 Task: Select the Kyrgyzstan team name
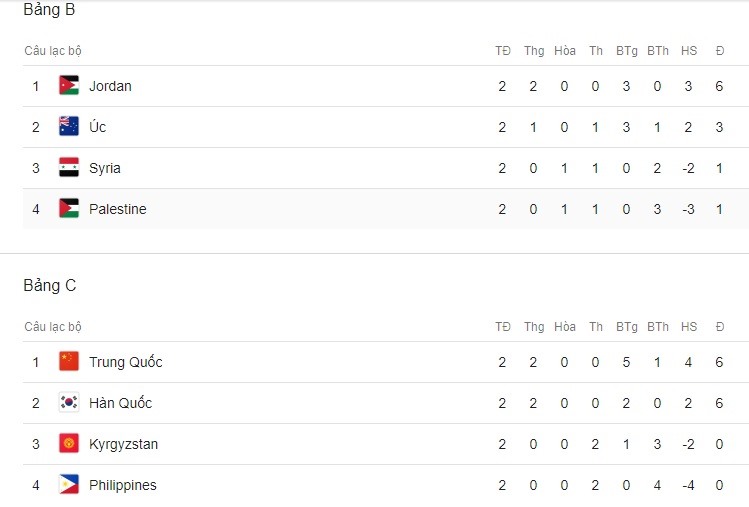123,444
